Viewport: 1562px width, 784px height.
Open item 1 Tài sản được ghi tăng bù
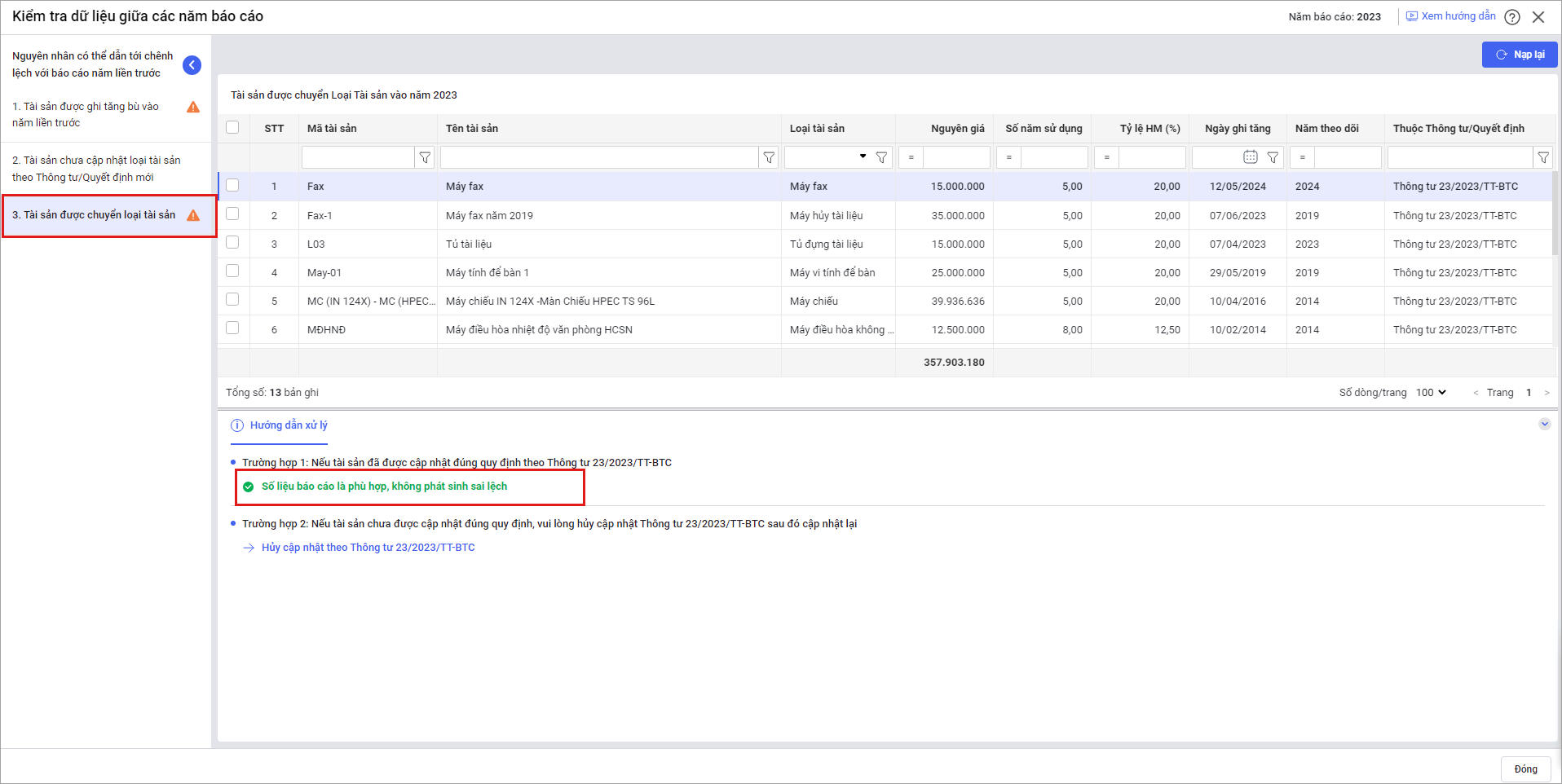(86, 114)
